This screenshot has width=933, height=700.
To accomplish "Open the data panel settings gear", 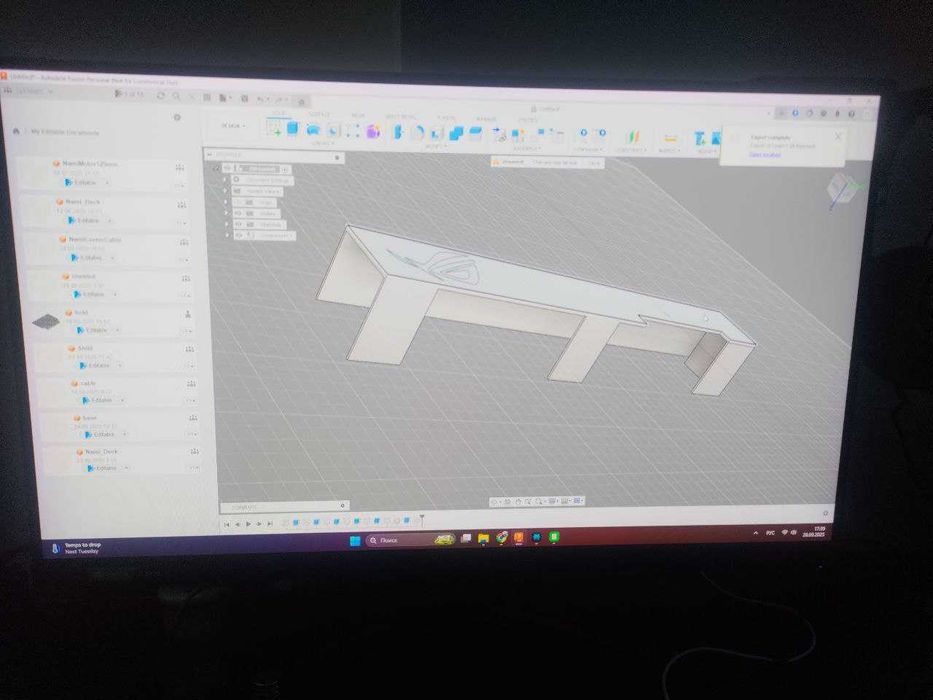I will [177, 117].
